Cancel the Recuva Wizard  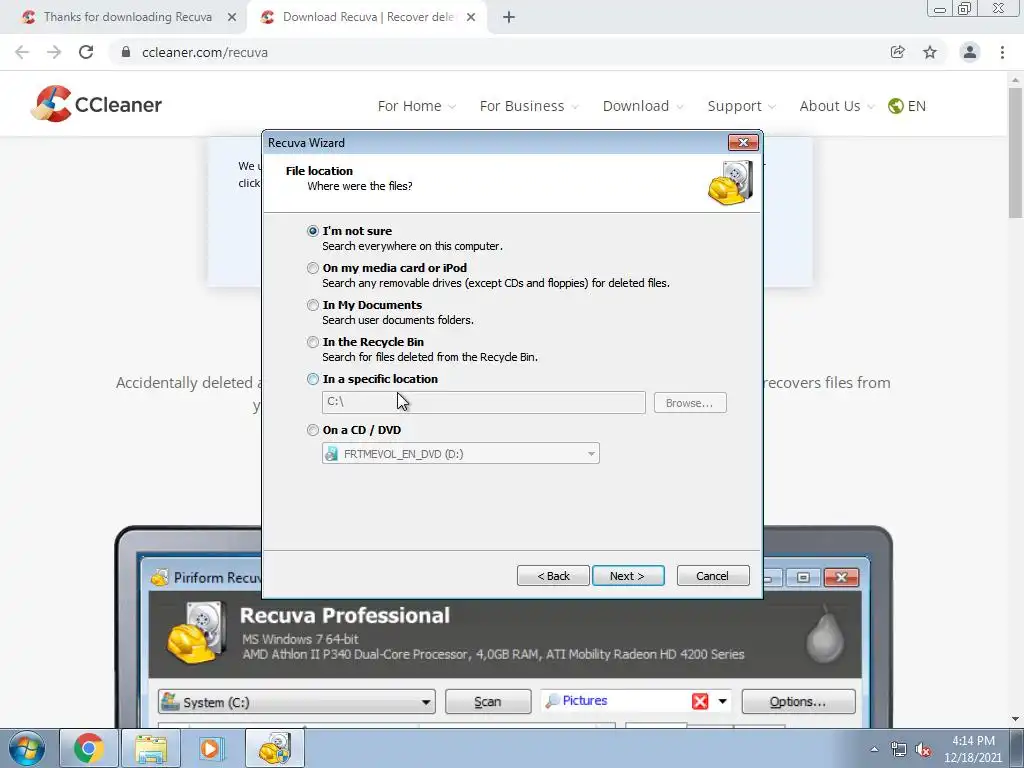pyautogui.click(x=712, y=576)
